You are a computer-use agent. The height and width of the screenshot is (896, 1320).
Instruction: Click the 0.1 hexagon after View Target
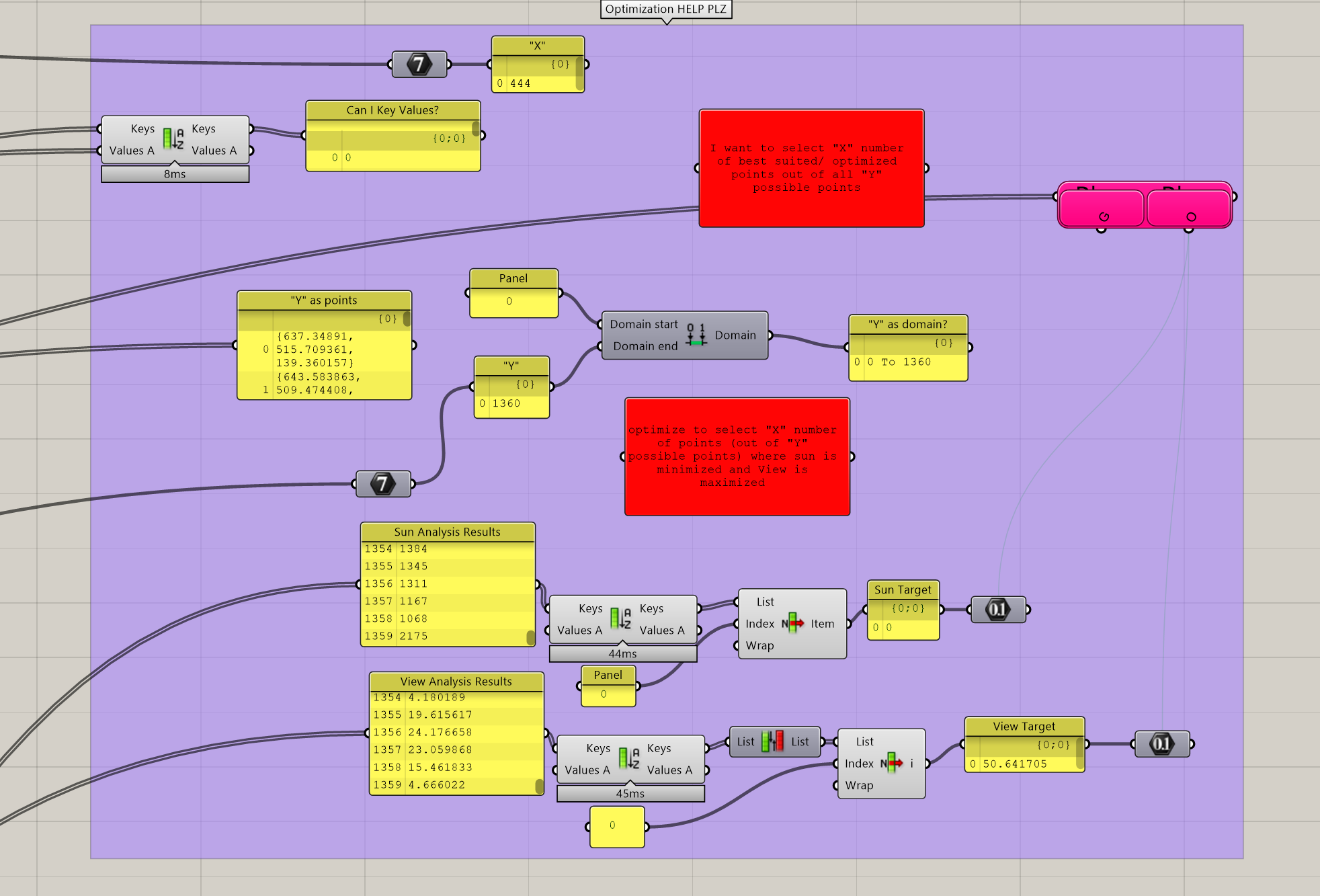1162,744
